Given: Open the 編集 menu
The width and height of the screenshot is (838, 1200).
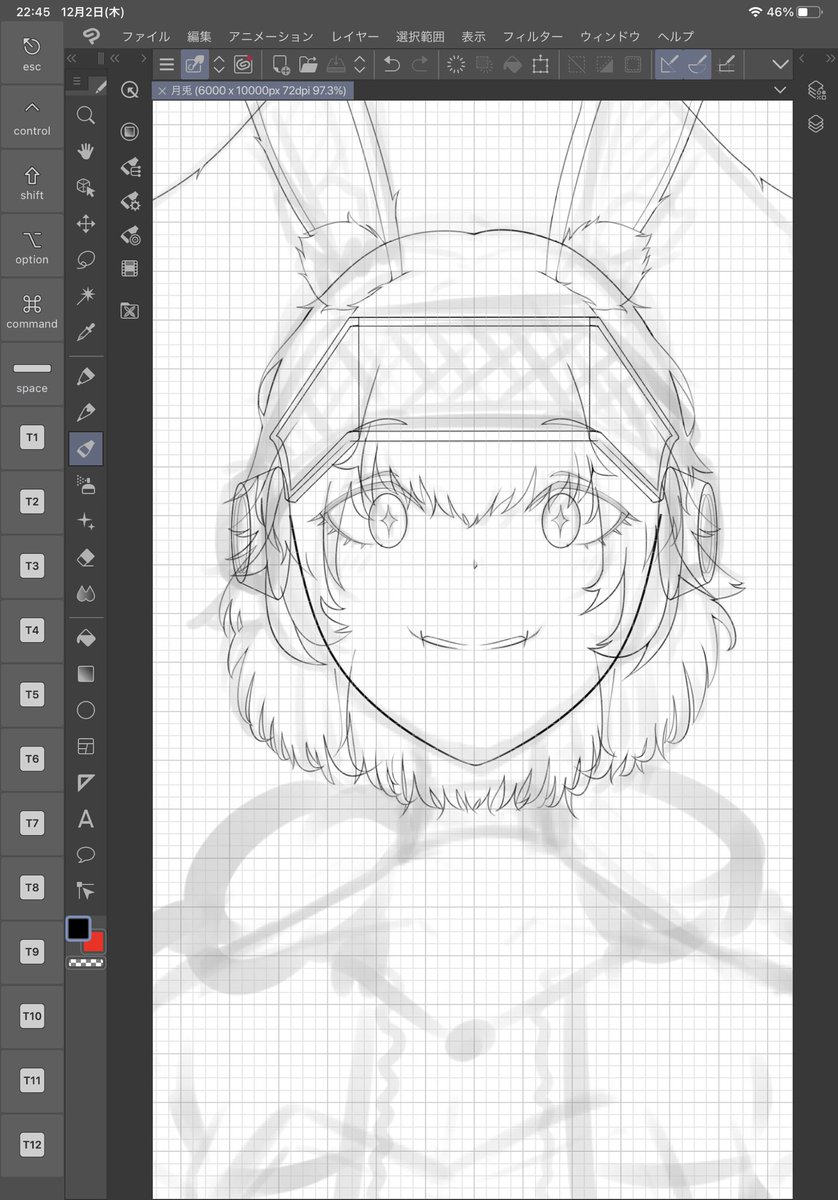Looking at the screenshot, I should coord(199,36).
